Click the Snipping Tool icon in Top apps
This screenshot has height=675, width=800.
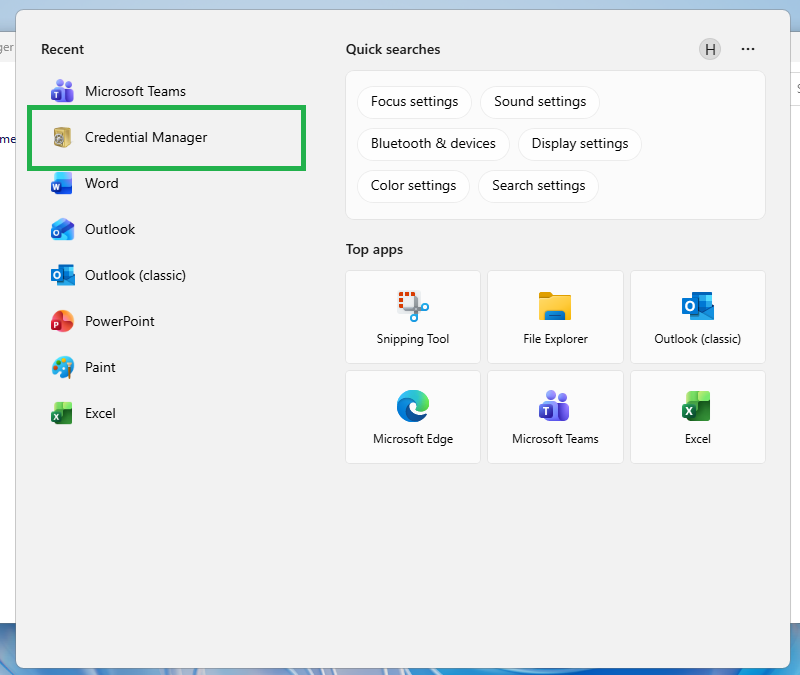tap(413, 306)
